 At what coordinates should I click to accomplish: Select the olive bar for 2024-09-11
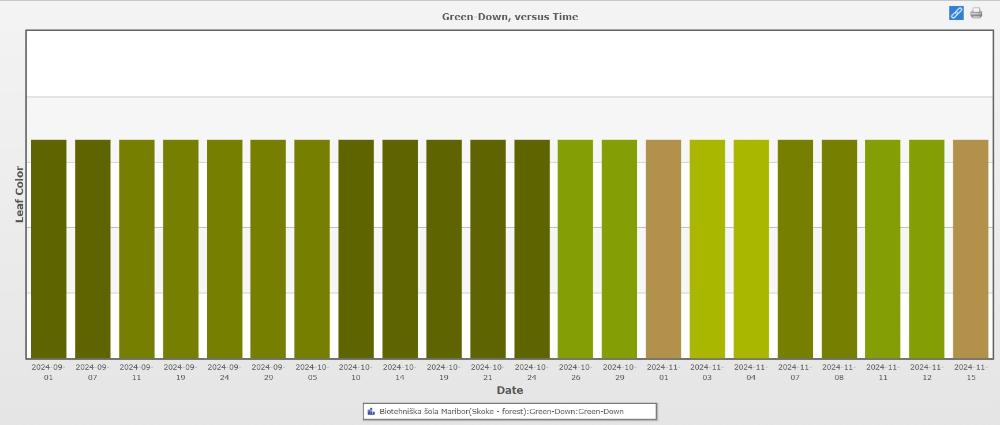[x=137, y=248]
